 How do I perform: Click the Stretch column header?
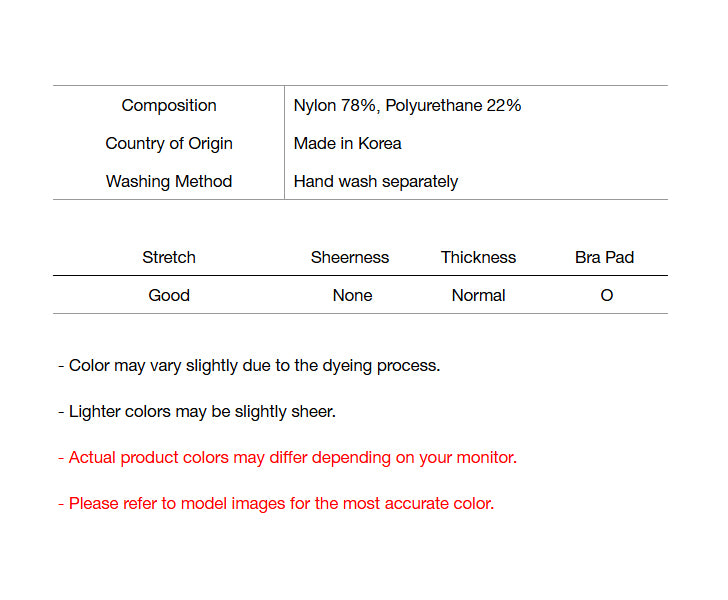(169, 257)
